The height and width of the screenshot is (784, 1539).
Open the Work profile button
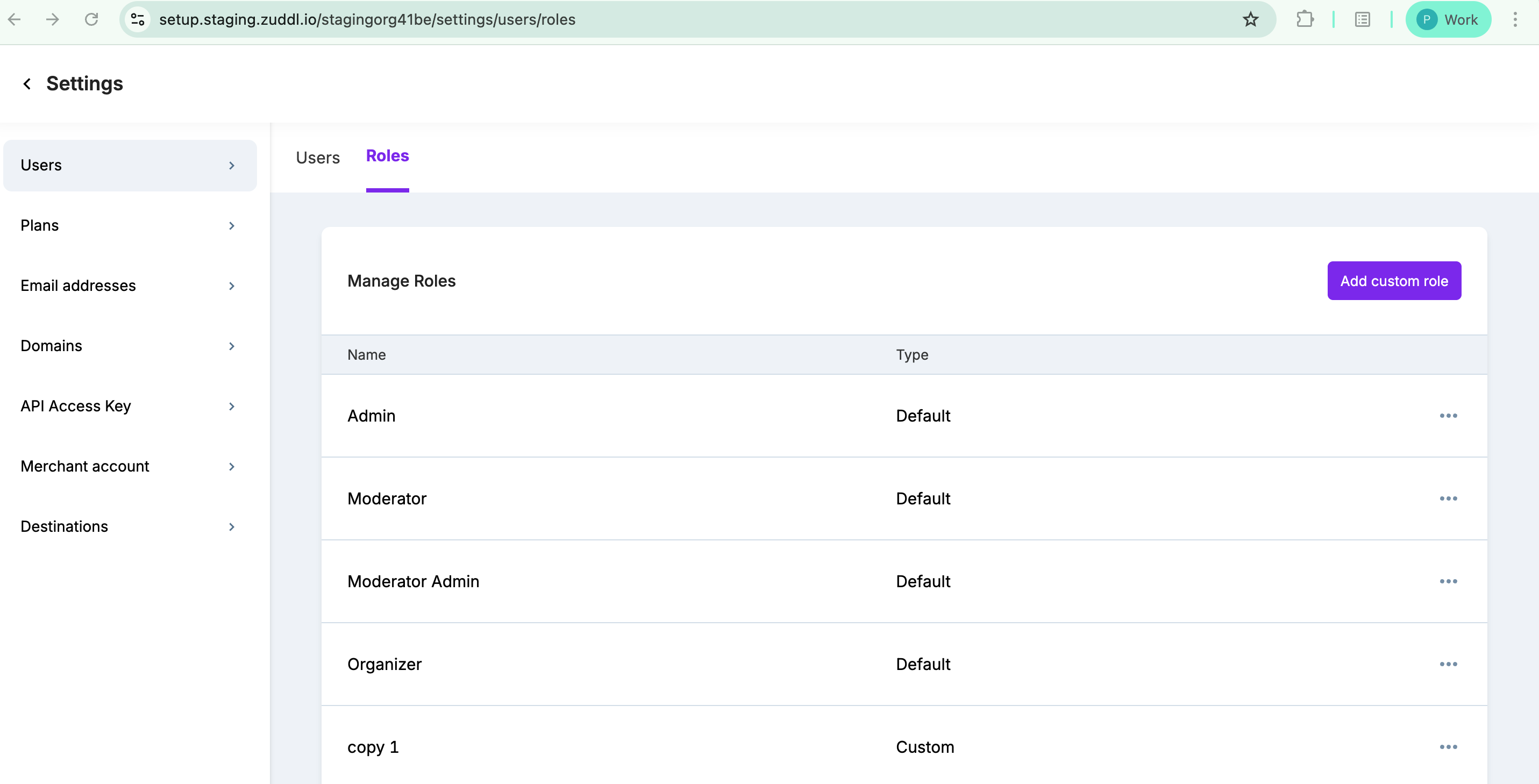1448,20
